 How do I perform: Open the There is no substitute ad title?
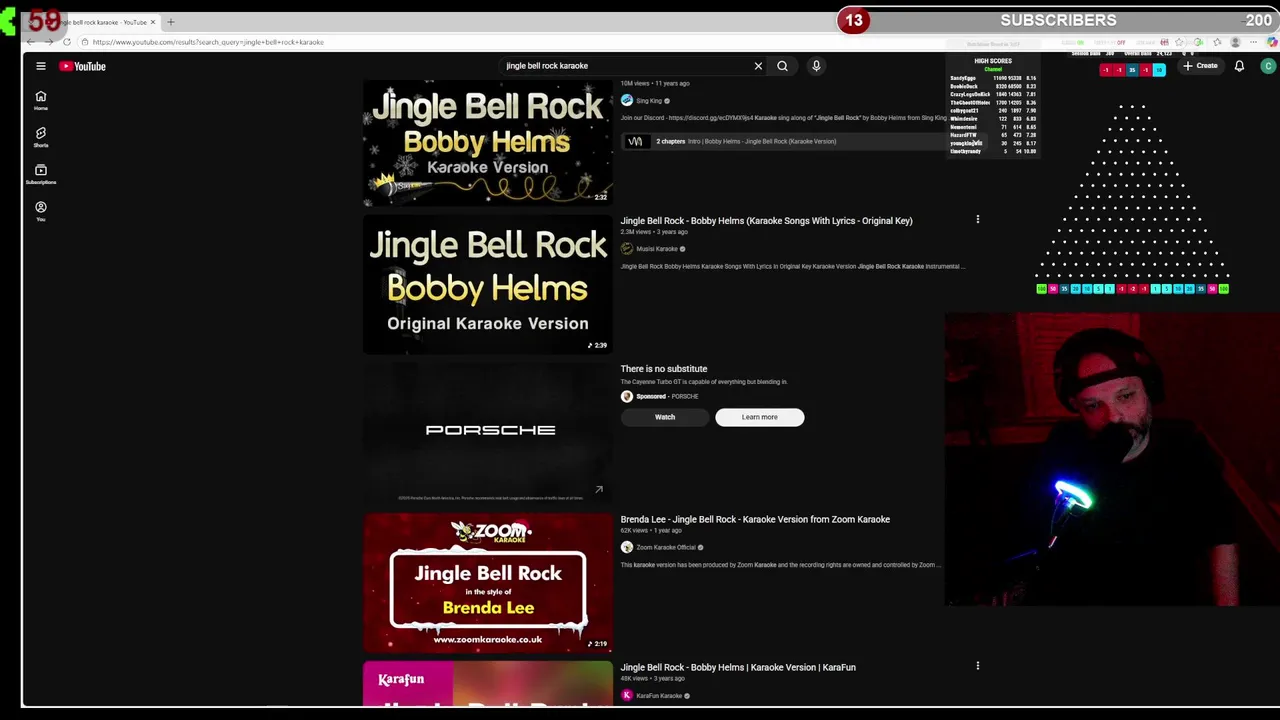click(664, 369)
